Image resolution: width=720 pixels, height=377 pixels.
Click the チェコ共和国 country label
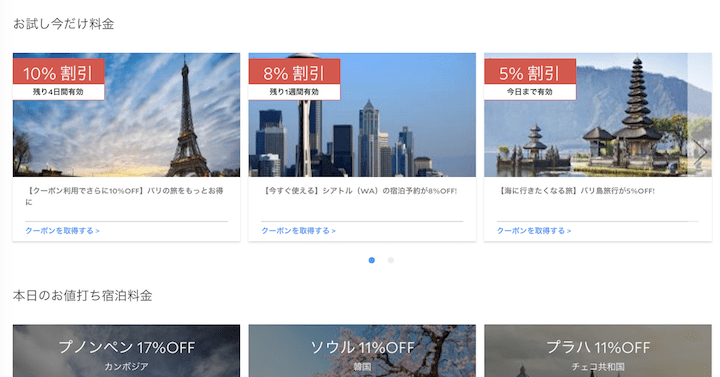click(598, 366)
